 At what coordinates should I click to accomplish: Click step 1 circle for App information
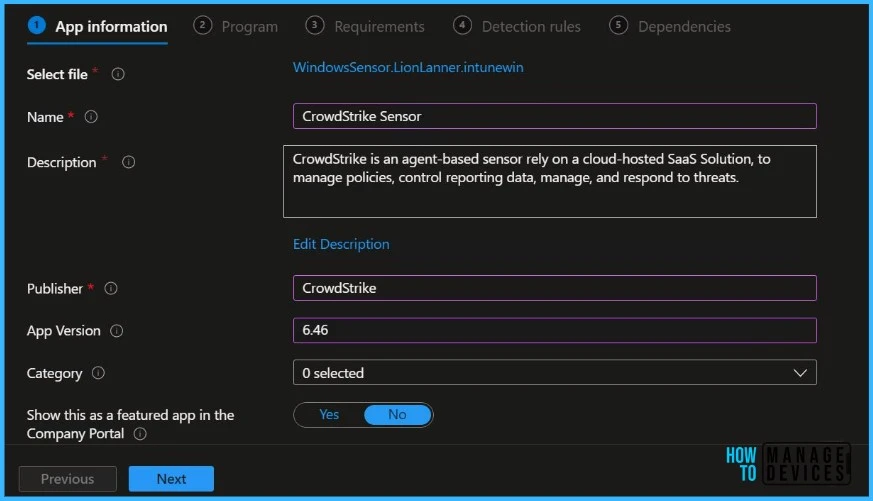[37, 25]
